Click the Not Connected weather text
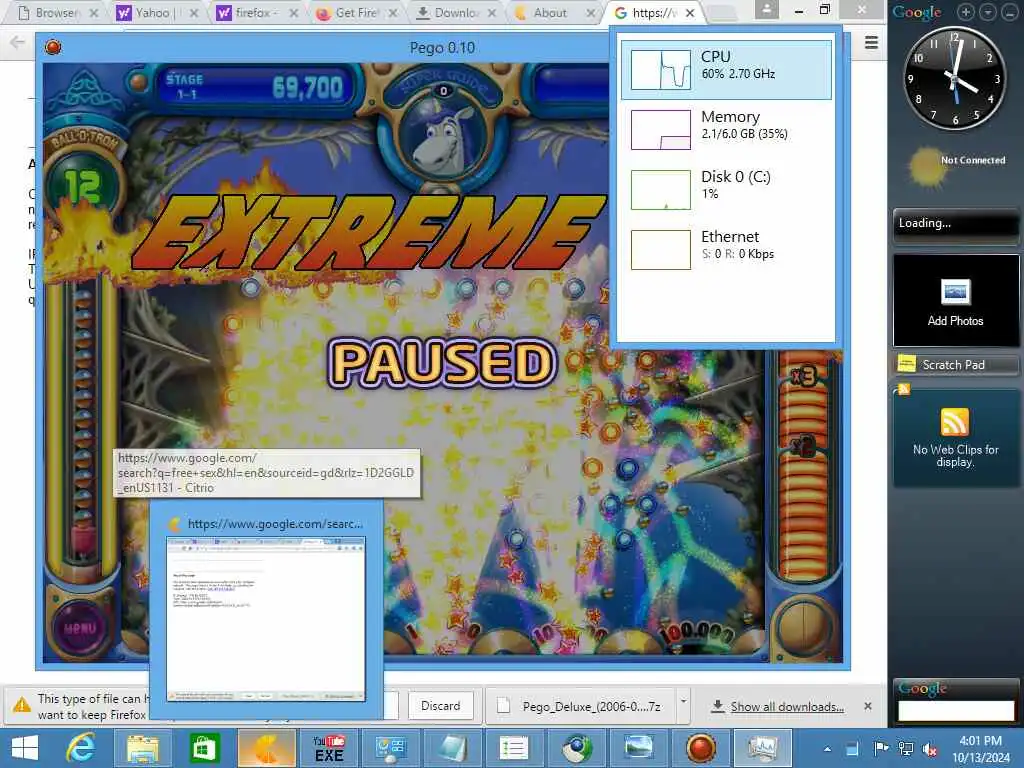This screenshot has height=768, width=1024. coord(973,160)
